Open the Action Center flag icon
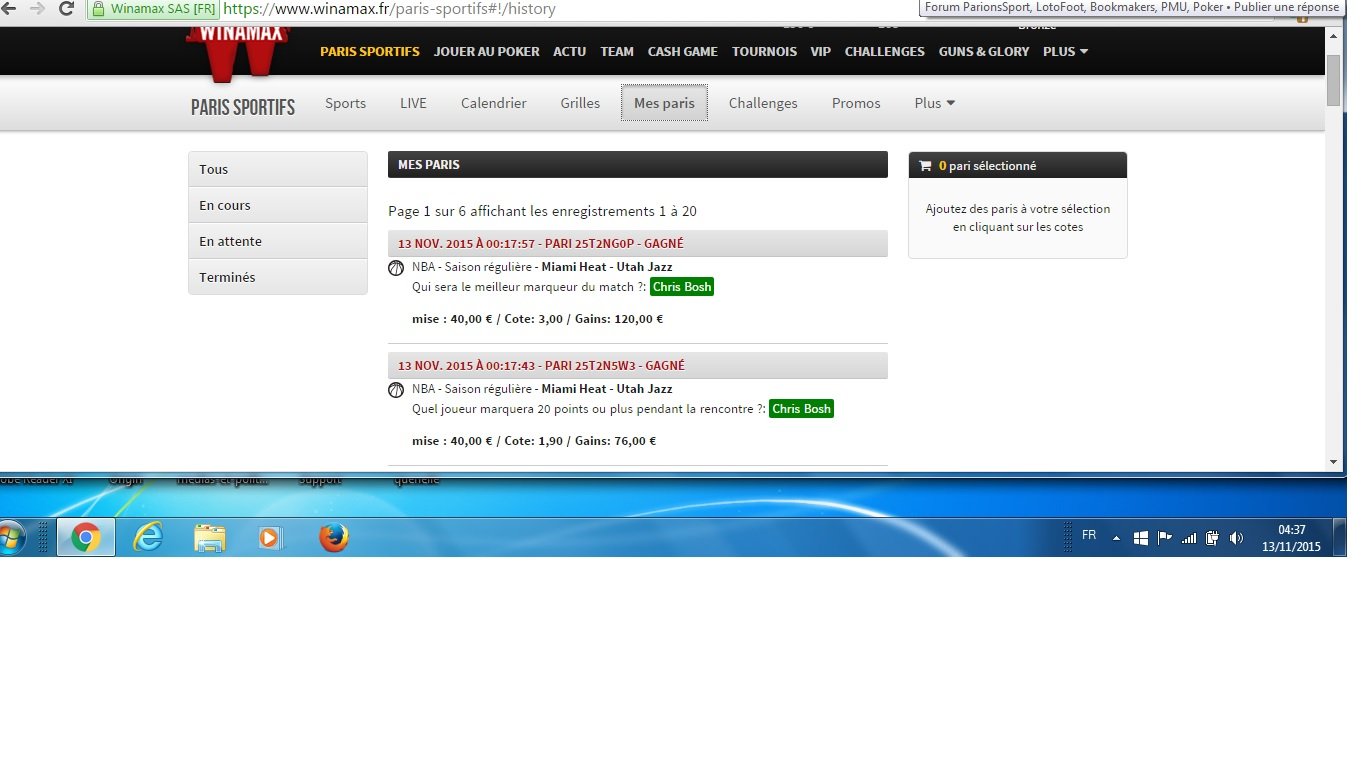Screen dimensions: 1366x768 1165,538
